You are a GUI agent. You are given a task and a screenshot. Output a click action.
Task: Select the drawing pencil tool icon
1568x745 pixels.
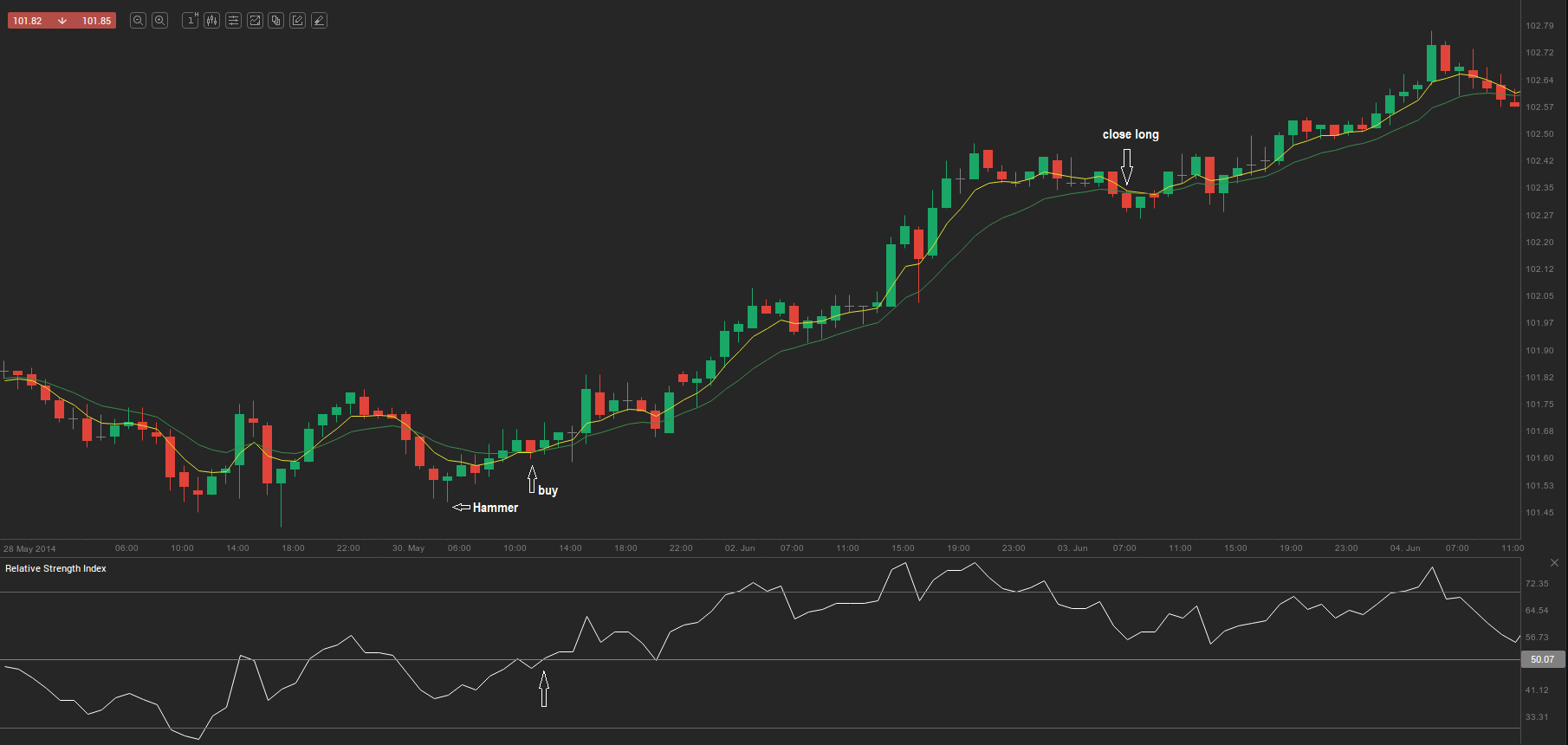pyautogui.click(x=298, y=21)
